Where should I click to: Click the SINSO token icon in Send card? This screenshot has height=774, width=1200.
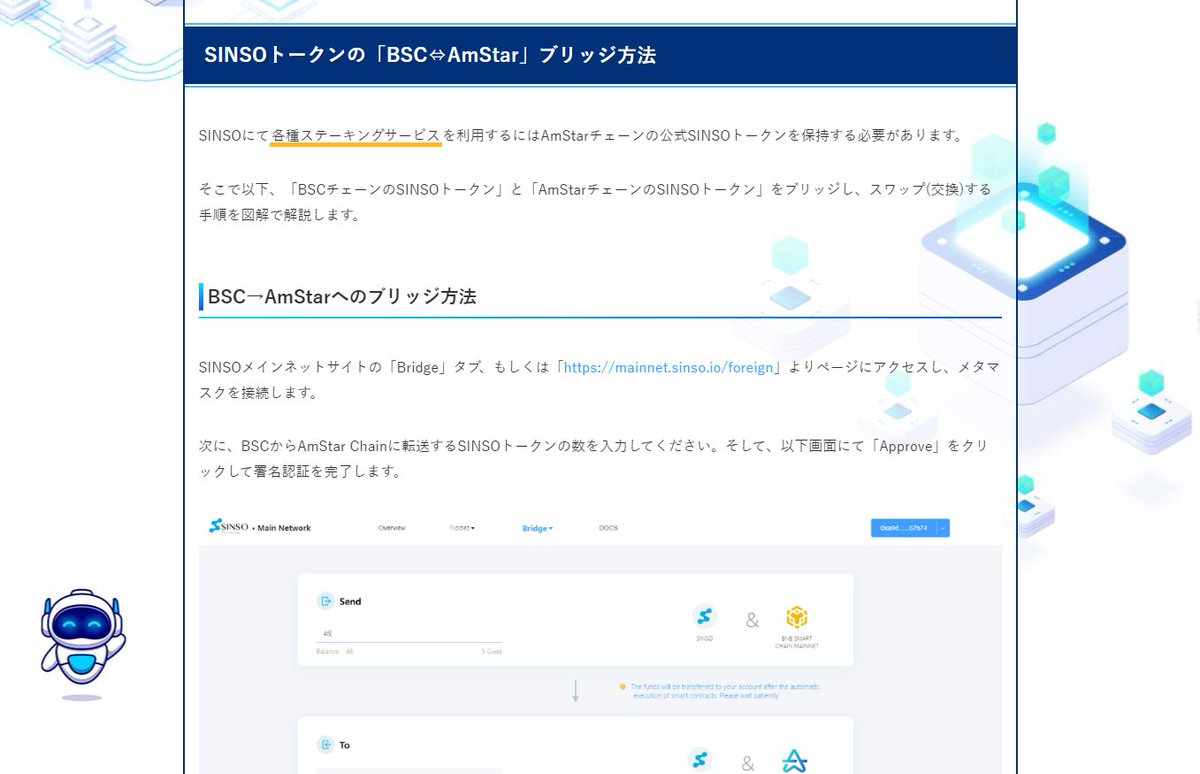click(704, 617)
